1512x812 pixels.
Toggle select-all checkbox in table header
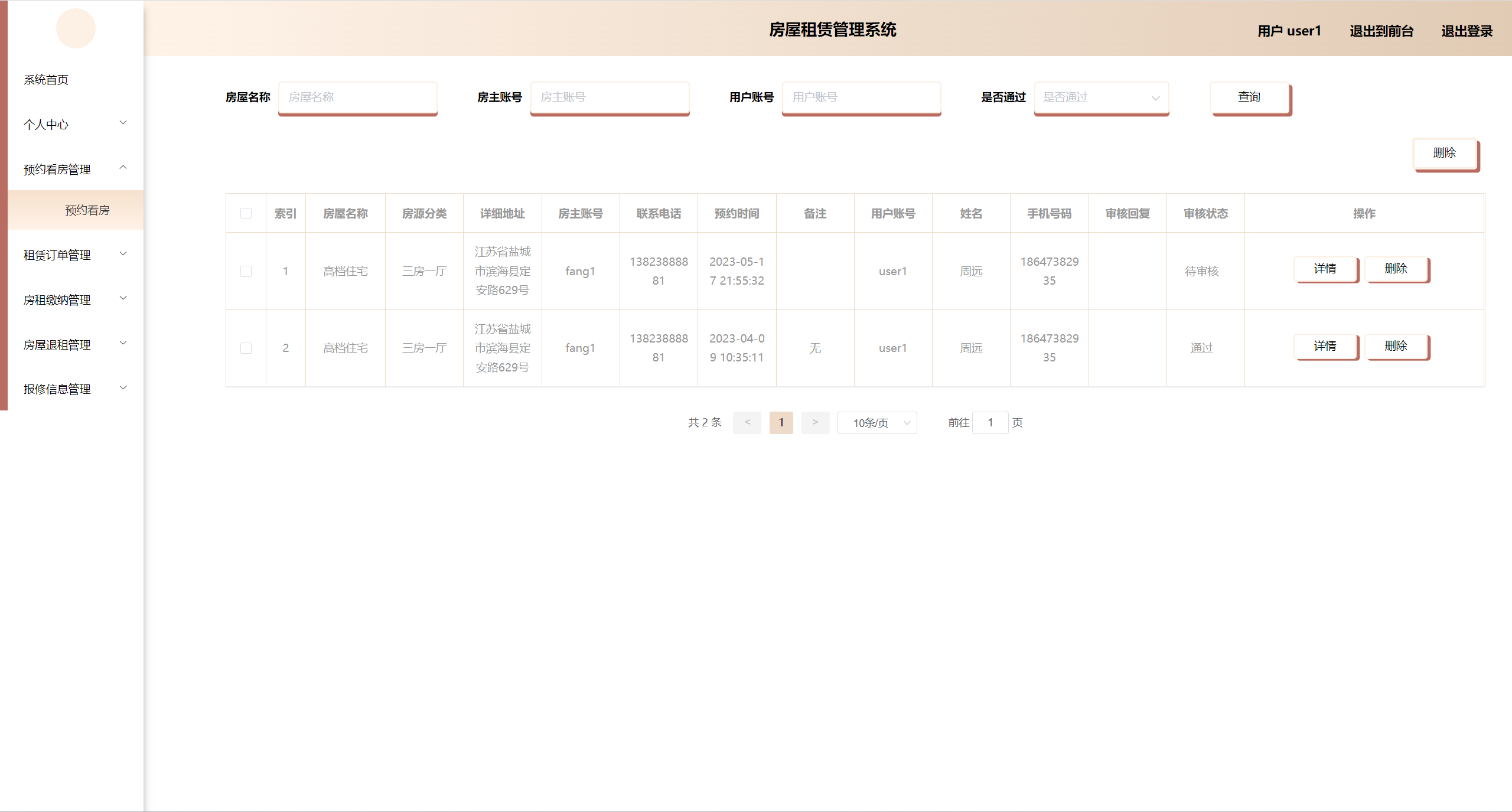click(x=246, y=213)
